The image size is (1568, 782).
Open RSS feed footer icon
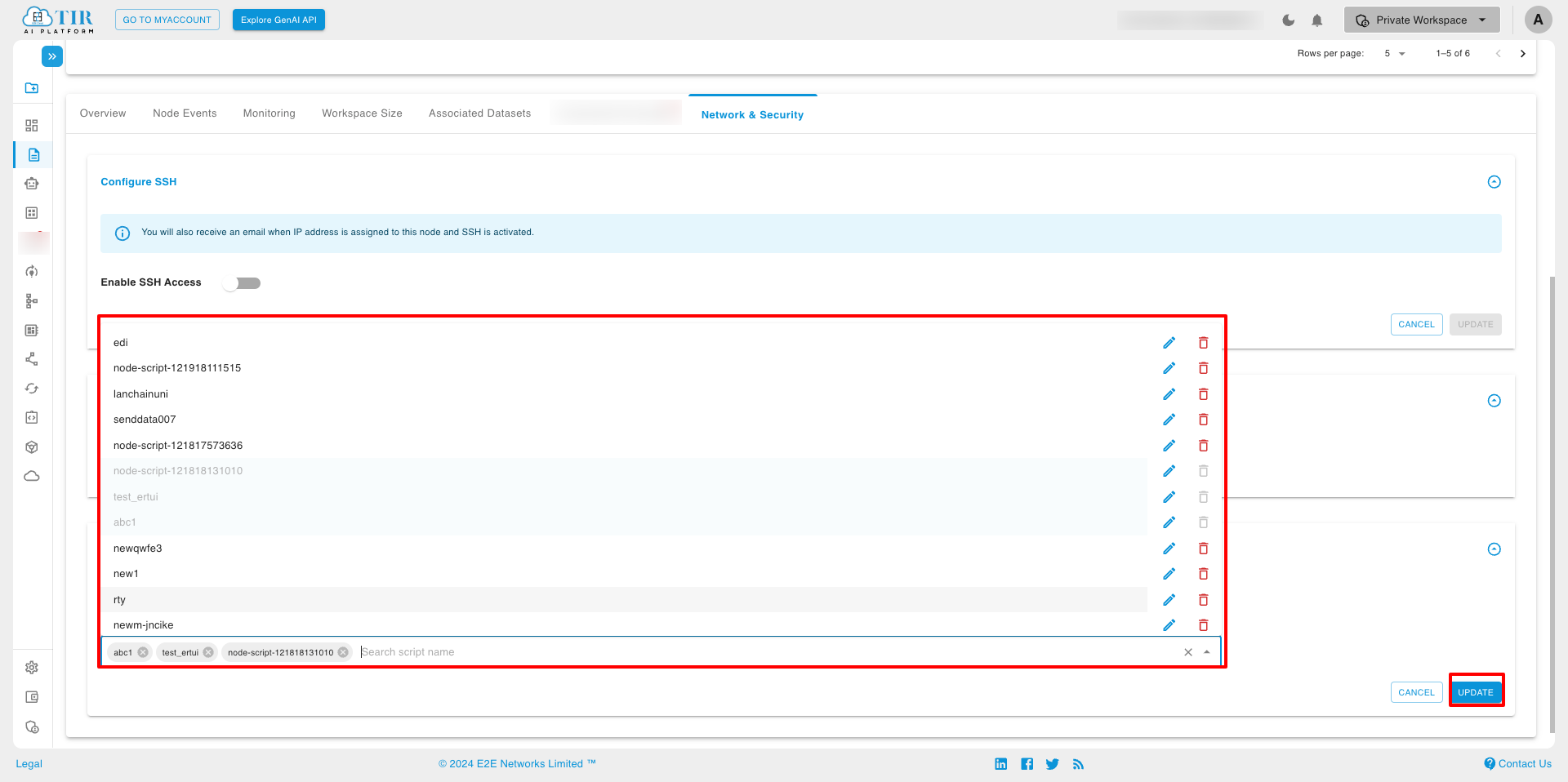[1079, 764]
